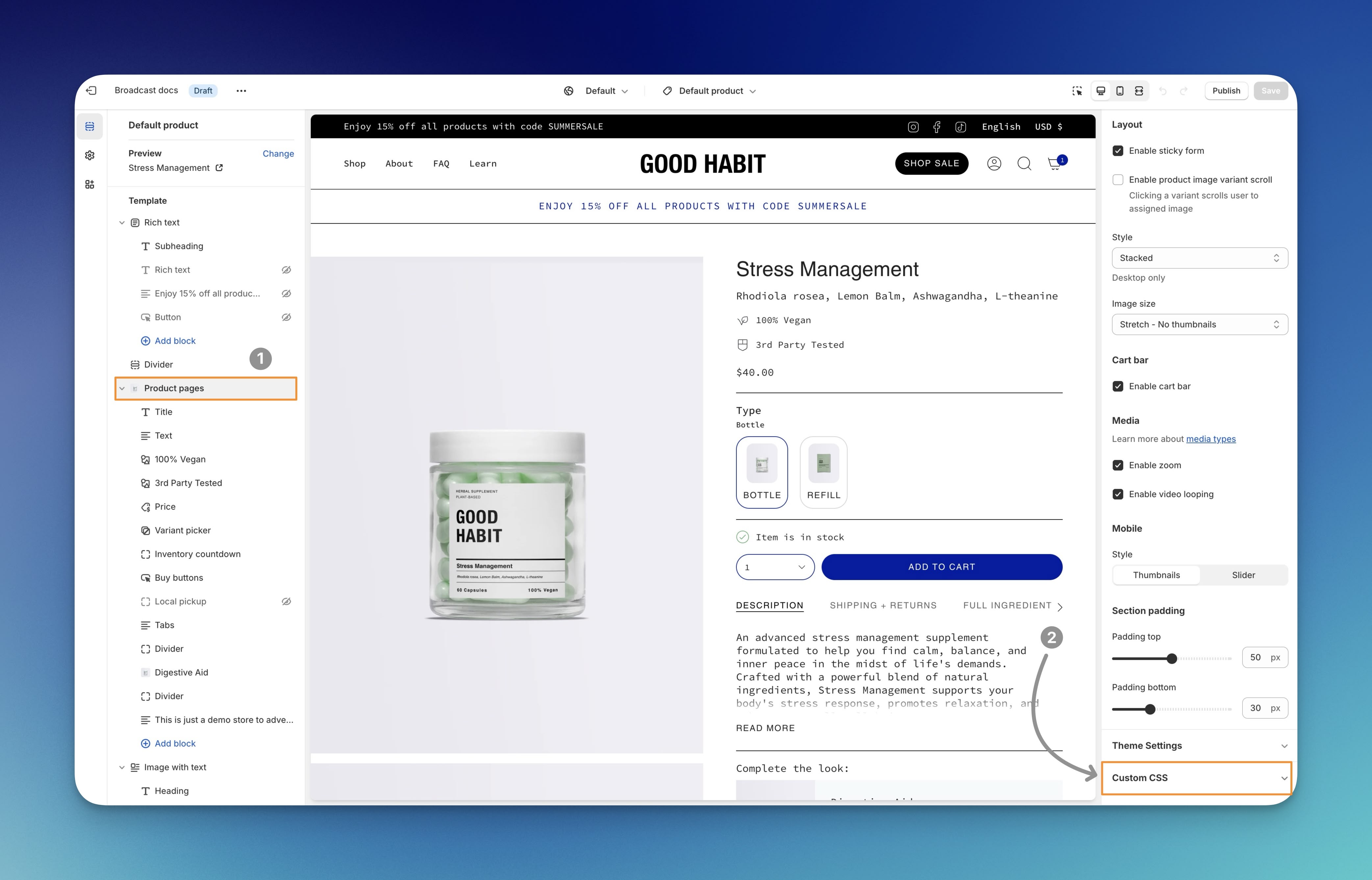Viewport: 1372px width, 880px height.
Task: Expand the Custom CSS section
Action: tap(1197, 778)
